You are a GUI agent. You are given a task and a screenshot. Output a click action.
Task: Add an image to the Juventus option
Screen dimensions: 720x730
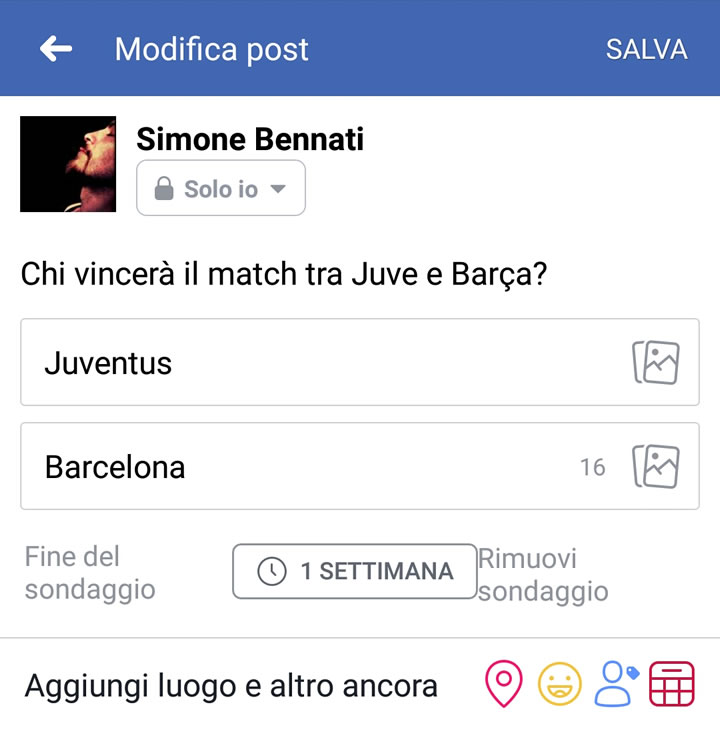[655, 362]
